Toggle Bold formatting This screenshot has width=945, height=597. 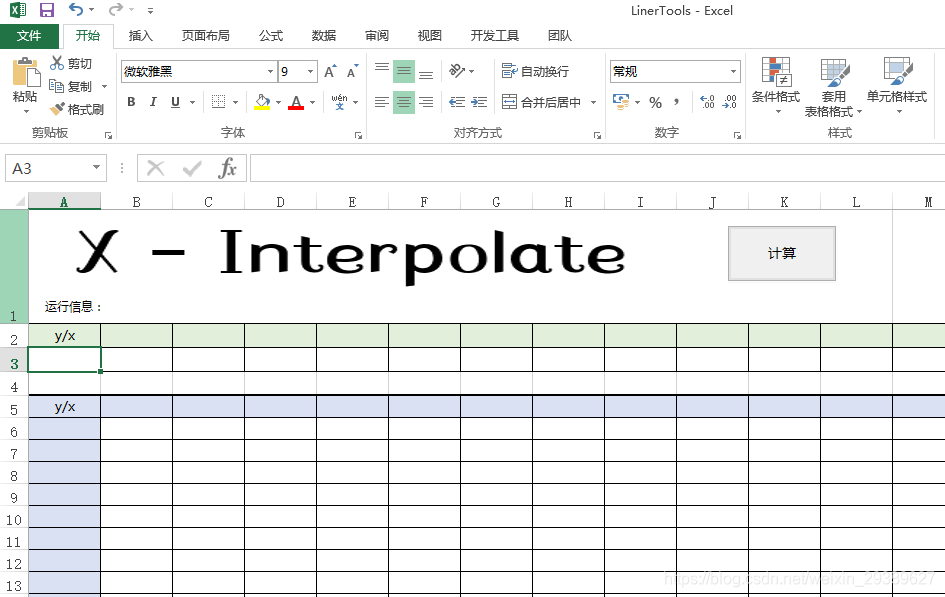(131, 102)
